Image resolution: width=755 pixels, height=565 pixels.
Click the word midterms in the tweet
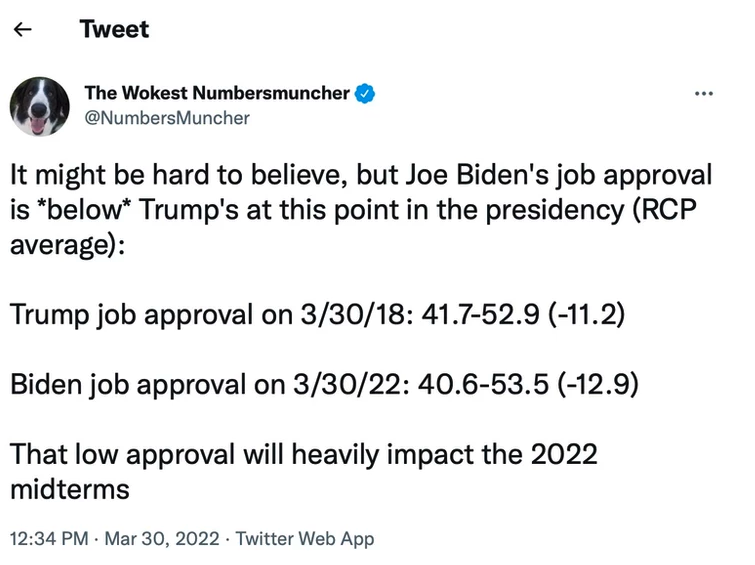tap(71, 488)
